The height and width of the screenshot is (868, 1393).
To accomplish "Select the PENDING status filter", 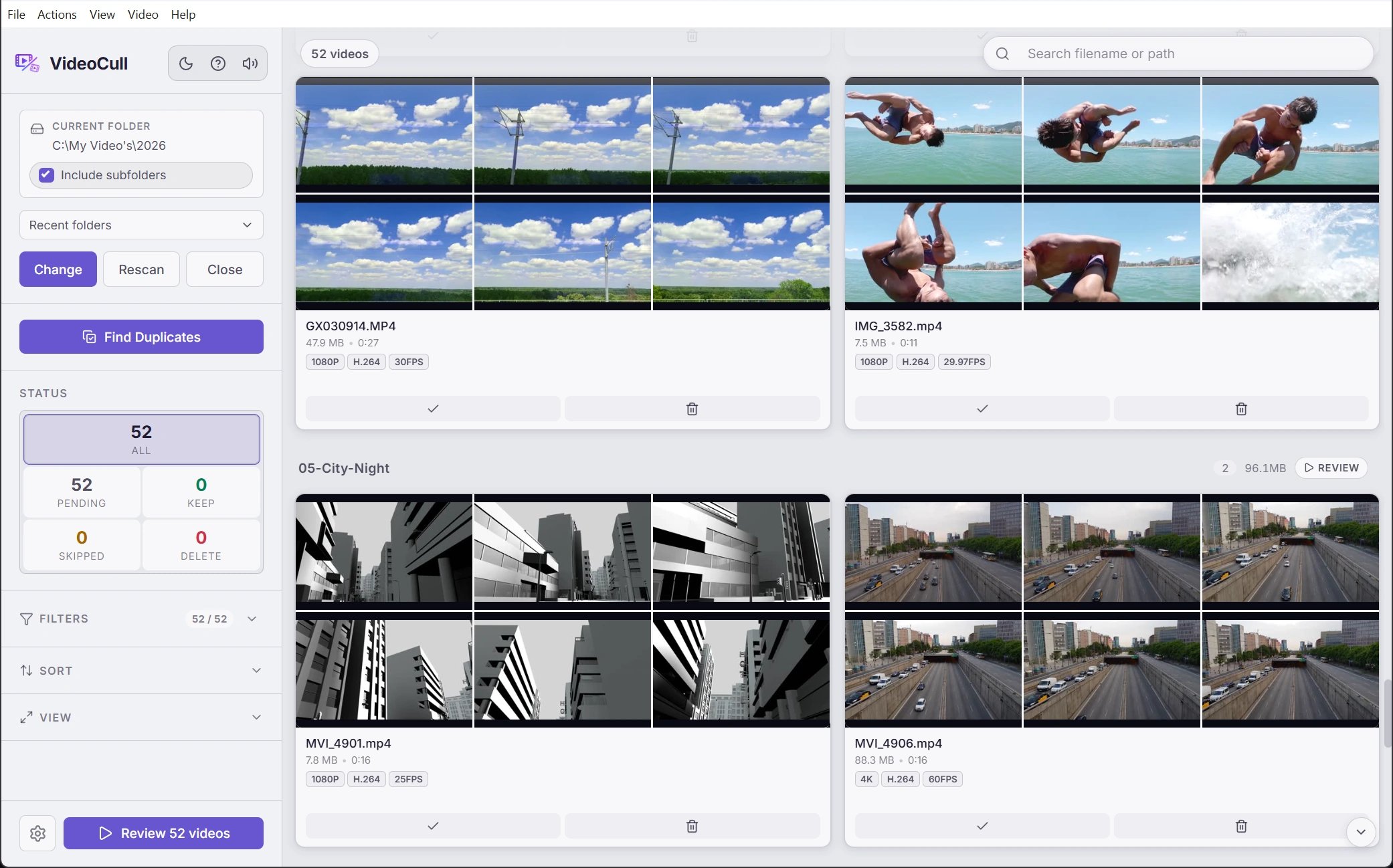I will (82, 492).
